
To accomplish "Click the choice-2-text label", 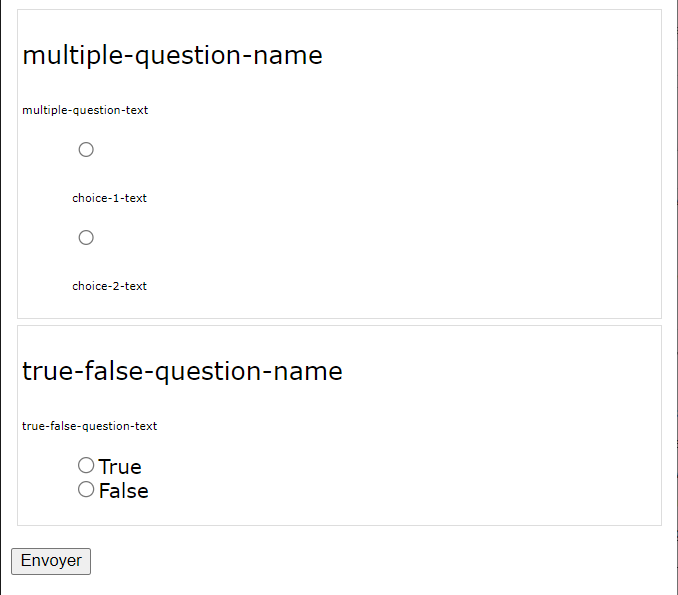I will point(109,286).
